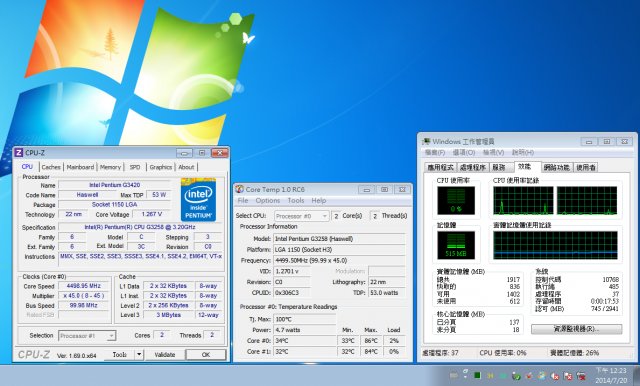Click the muted speaker volume tray icon
This screenshot has height=386, width=640.
[555, 376]
